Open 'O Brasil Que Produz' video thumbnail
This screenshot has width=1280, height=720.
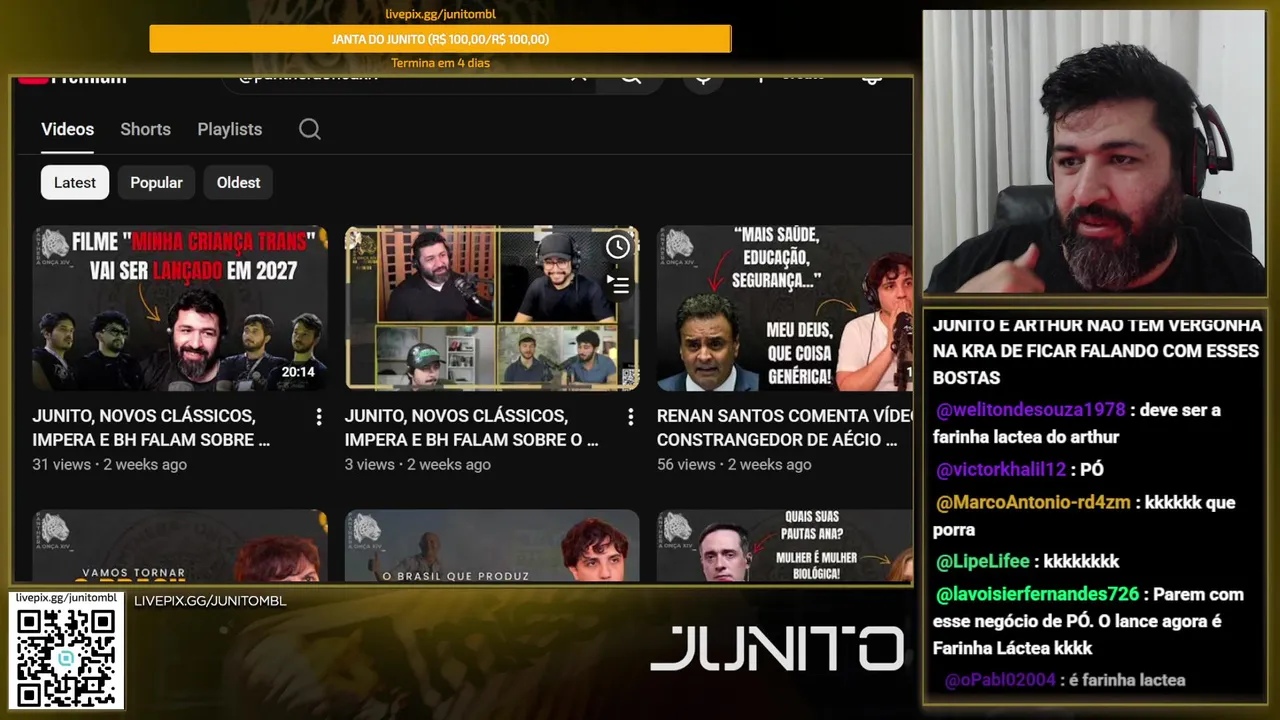[492, 546]
